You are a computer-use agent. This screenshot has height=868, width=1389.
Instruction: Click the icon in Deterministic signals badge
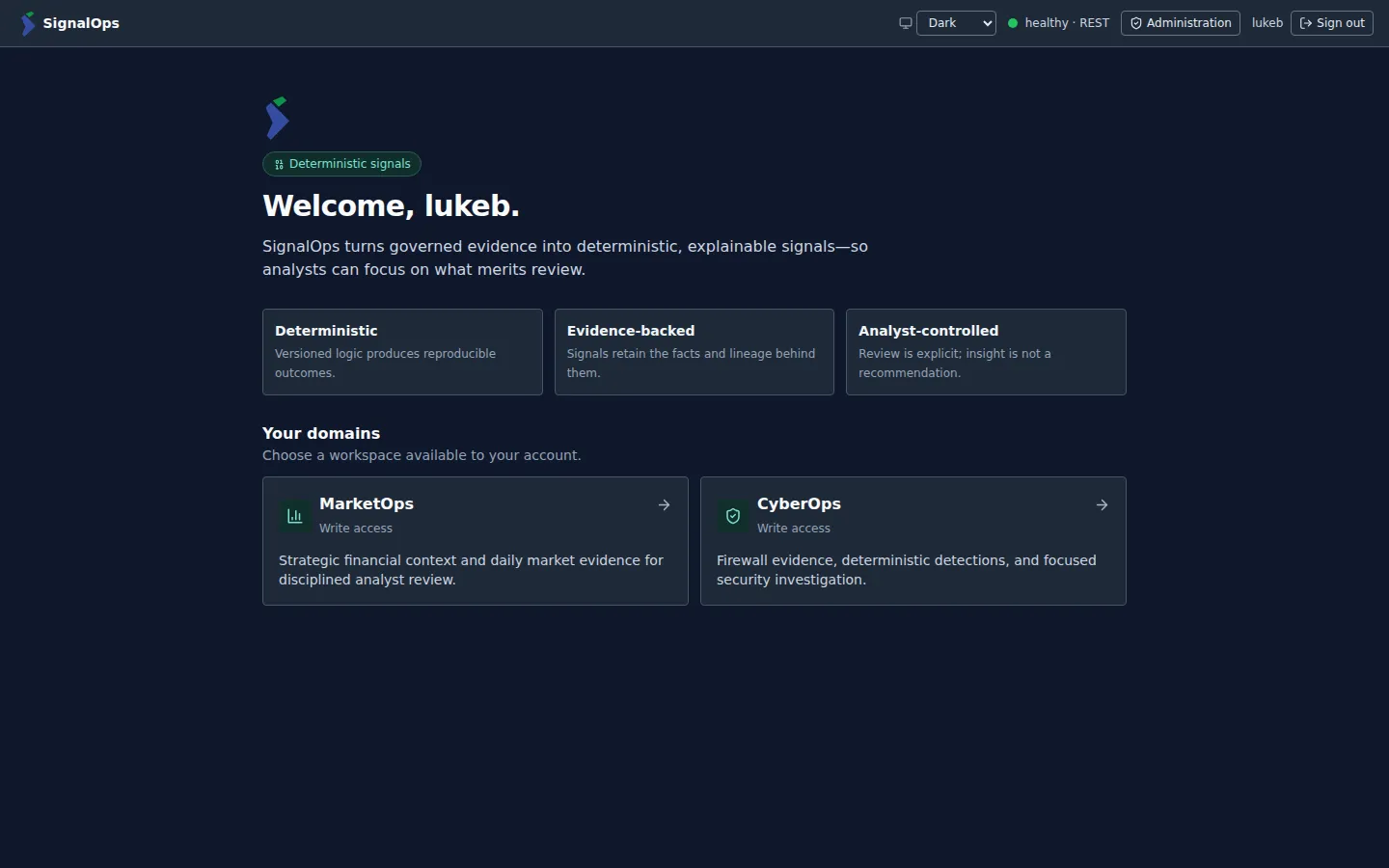[279, 164]
